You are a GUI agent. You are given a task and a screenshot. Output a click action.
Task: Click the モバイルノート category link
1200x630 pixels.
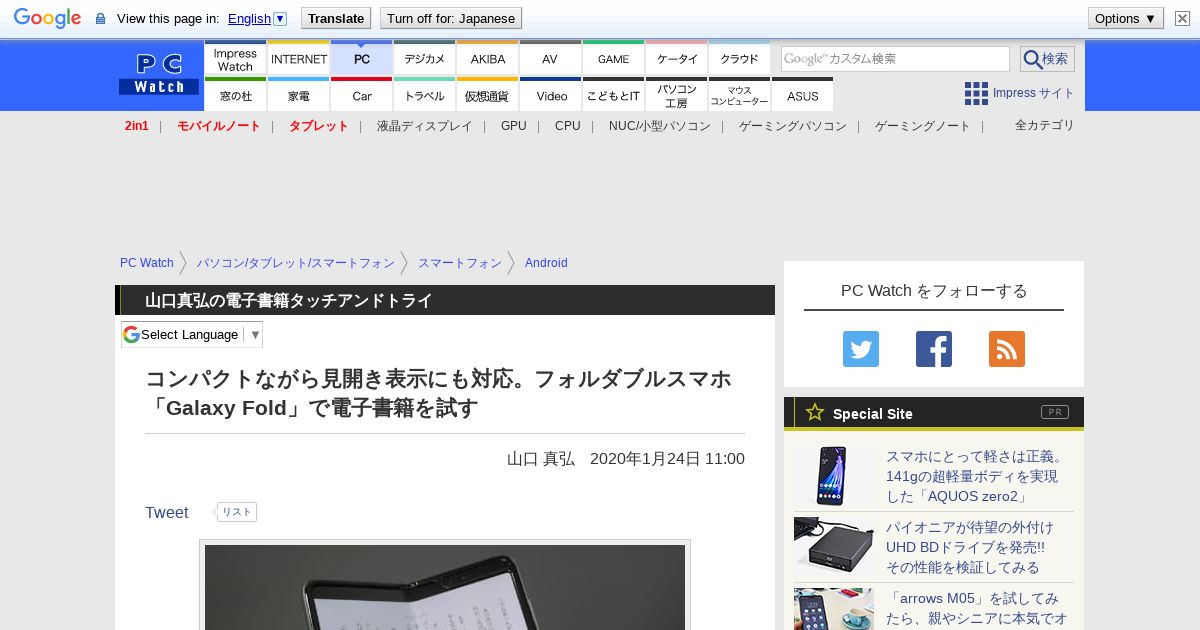point(219,126)
